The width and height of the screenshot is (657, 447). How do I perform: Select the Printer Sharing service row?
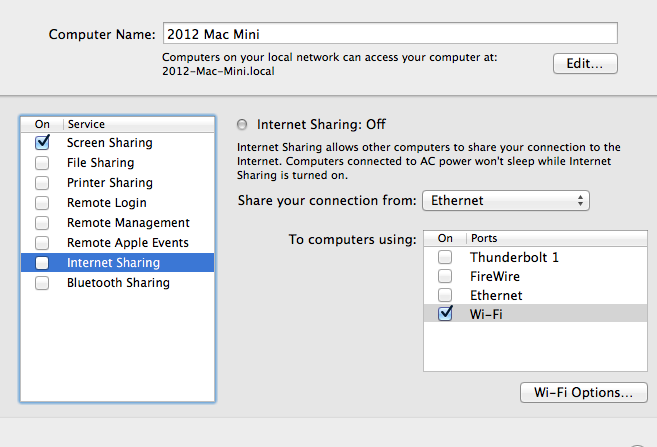(117, 183)
